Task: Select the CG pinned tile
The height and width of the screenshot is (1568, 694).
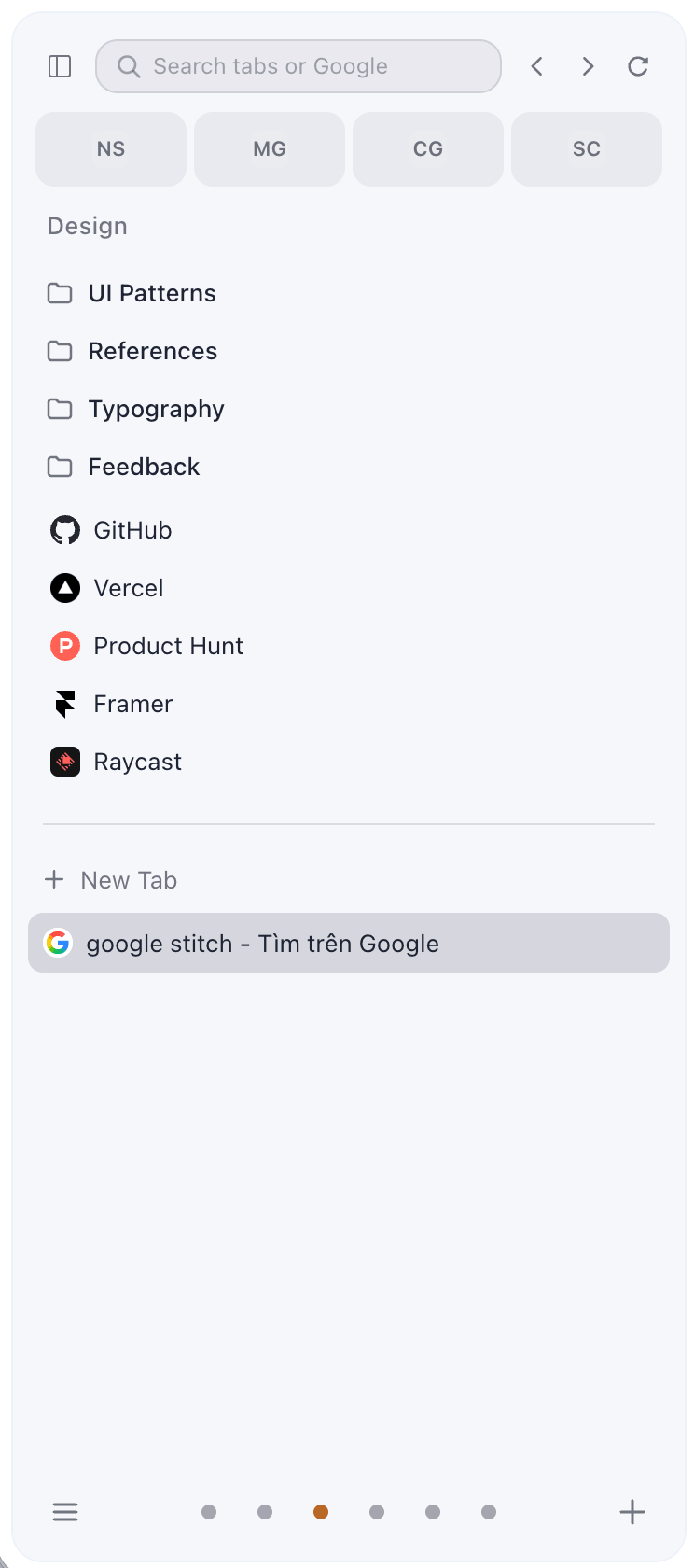Action: coord(428,149)
